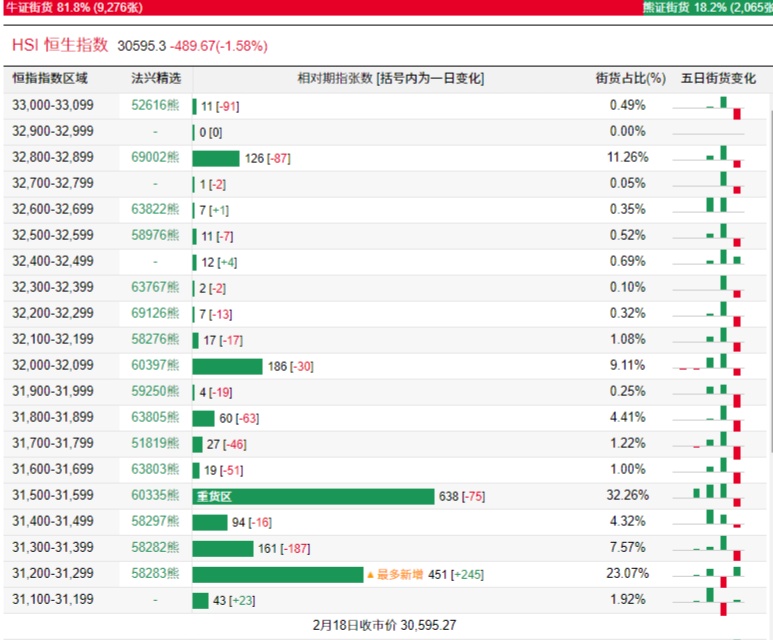Viewport: 773px width, 640px height.
Task: Click the green bar for 31,400-31,499
Action: point(210,522)
